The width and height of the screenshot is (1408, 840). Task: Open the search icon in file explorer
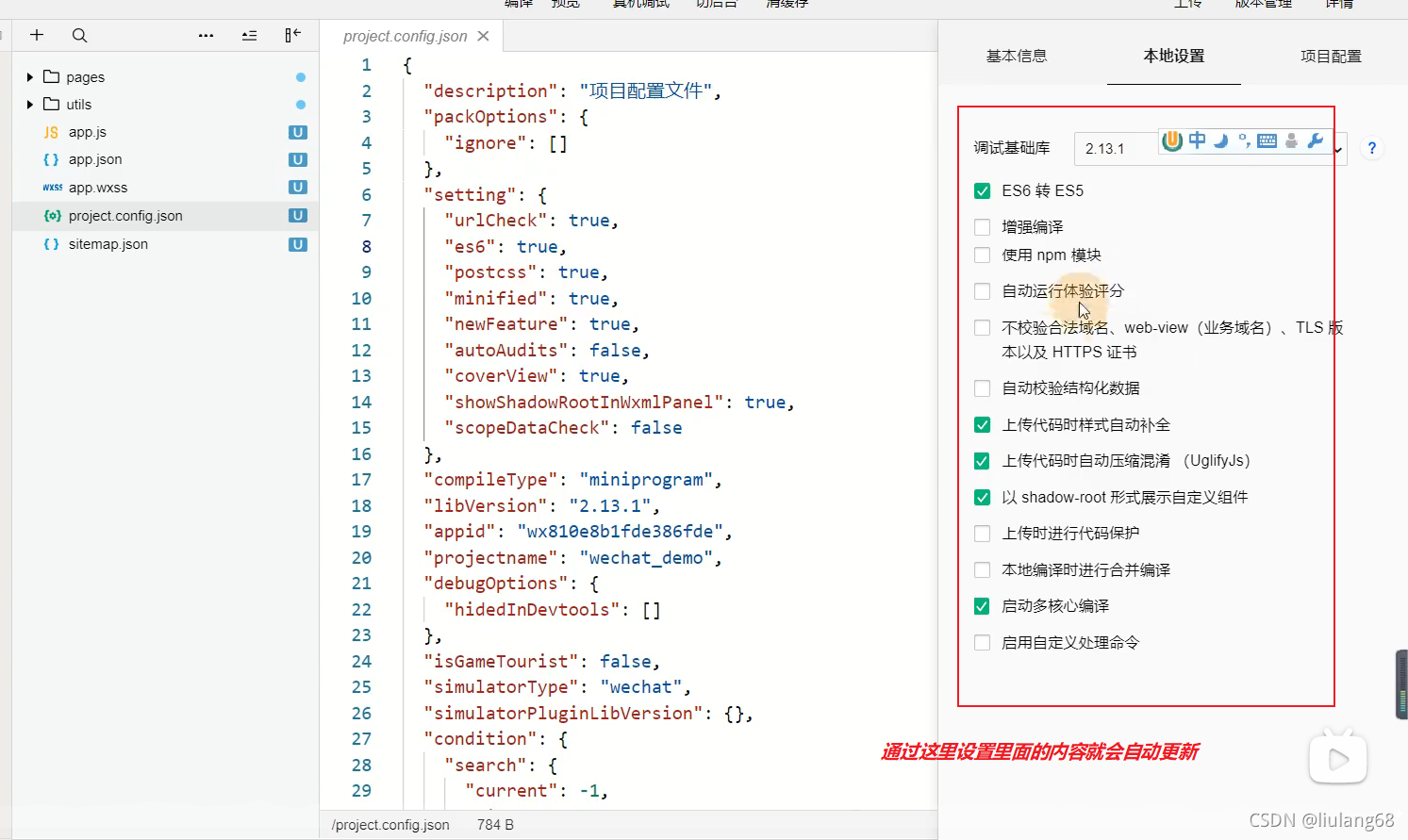79,35
